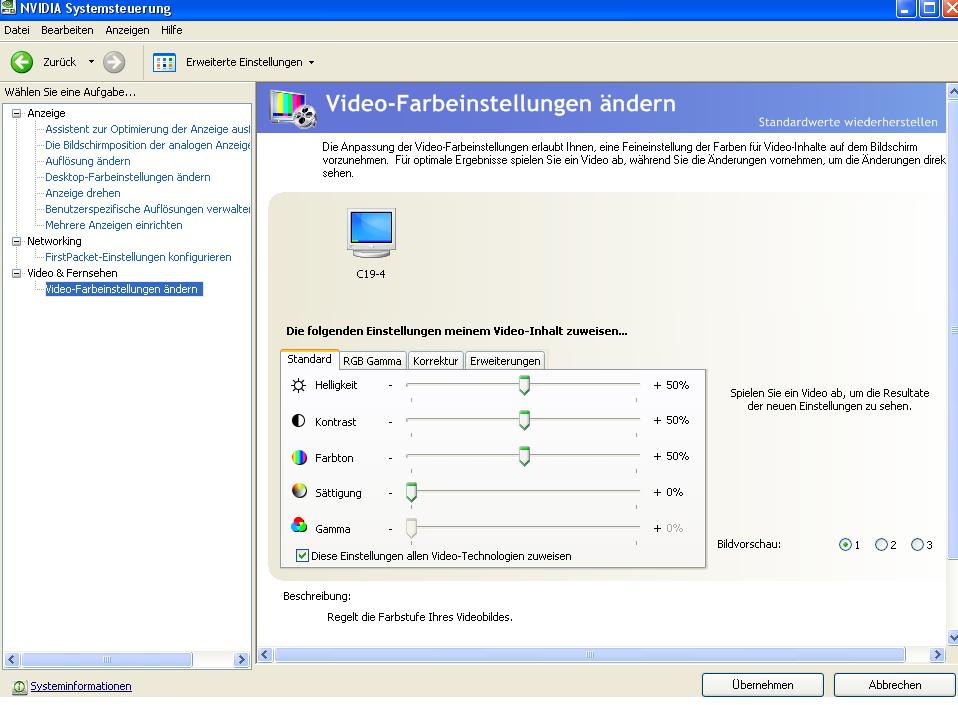Open the Erweiterte Einstellungen dropdown arrow

(x=312, y=62)
